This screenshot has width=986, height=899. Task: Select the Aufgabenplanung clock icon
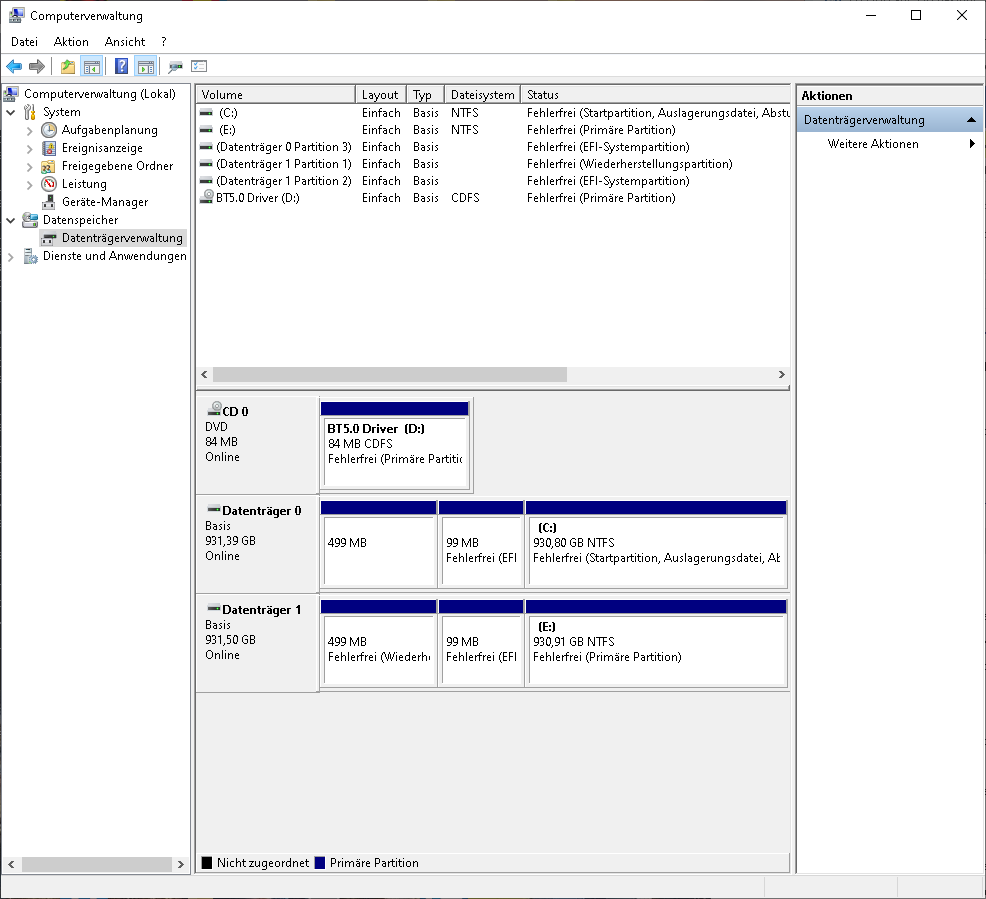pos(49,130)
